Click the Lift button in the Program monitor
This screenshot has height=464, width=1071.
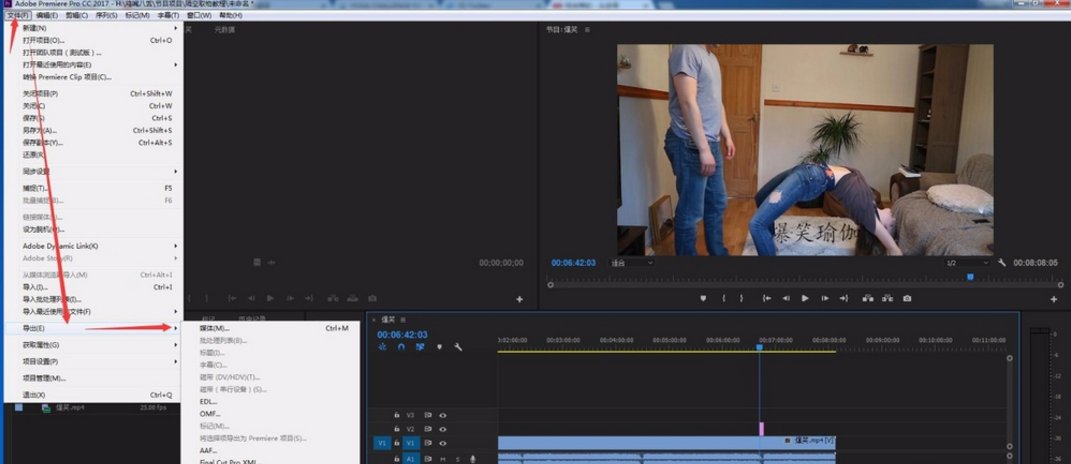(868, 298)
